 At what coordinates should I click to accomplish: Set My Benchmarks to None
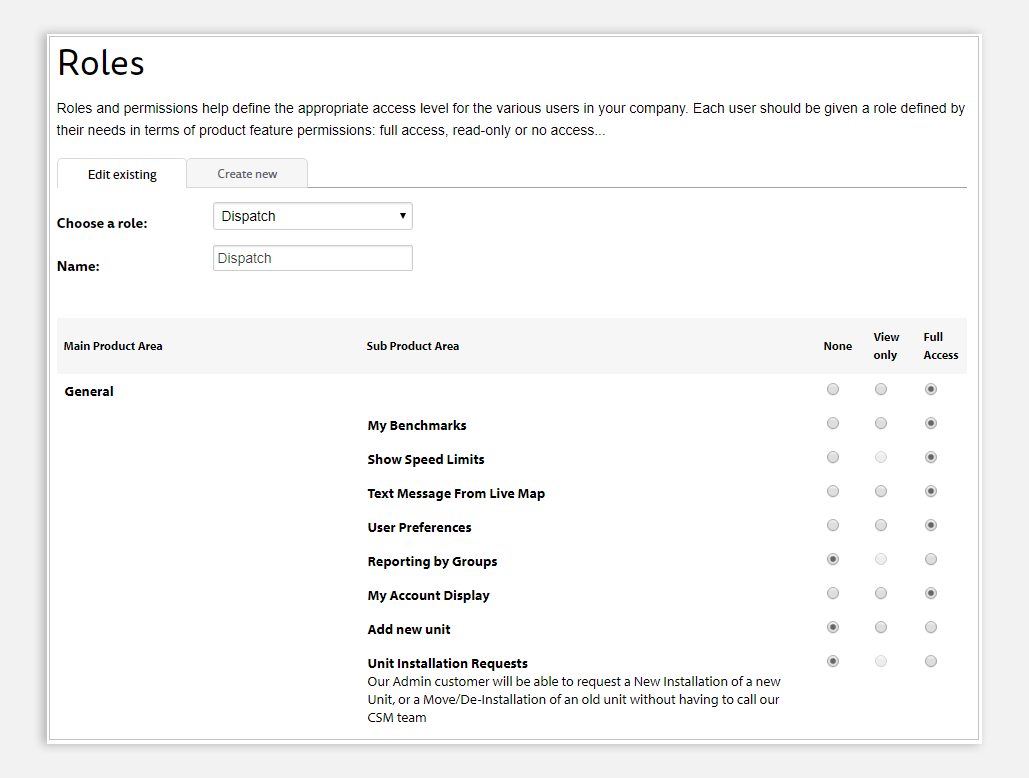pyautogui.click(x=833, y=423)
